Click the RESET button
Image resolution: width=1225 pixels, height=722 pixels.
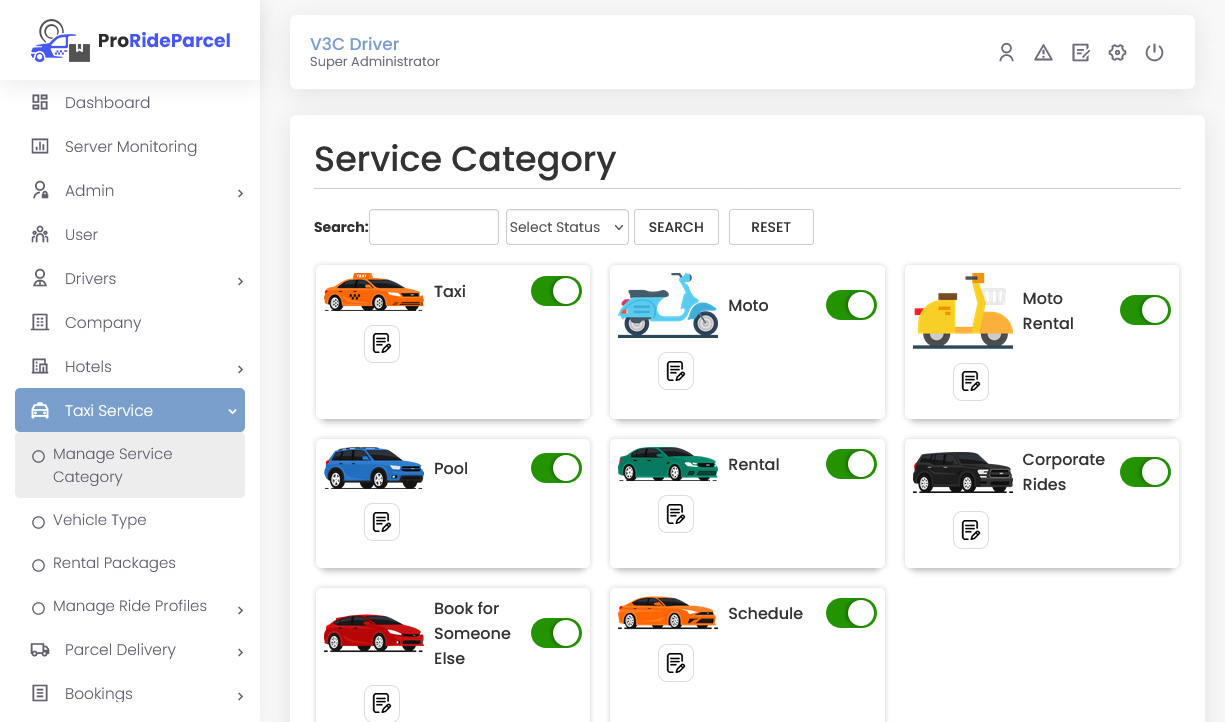[x=770, y=227]
